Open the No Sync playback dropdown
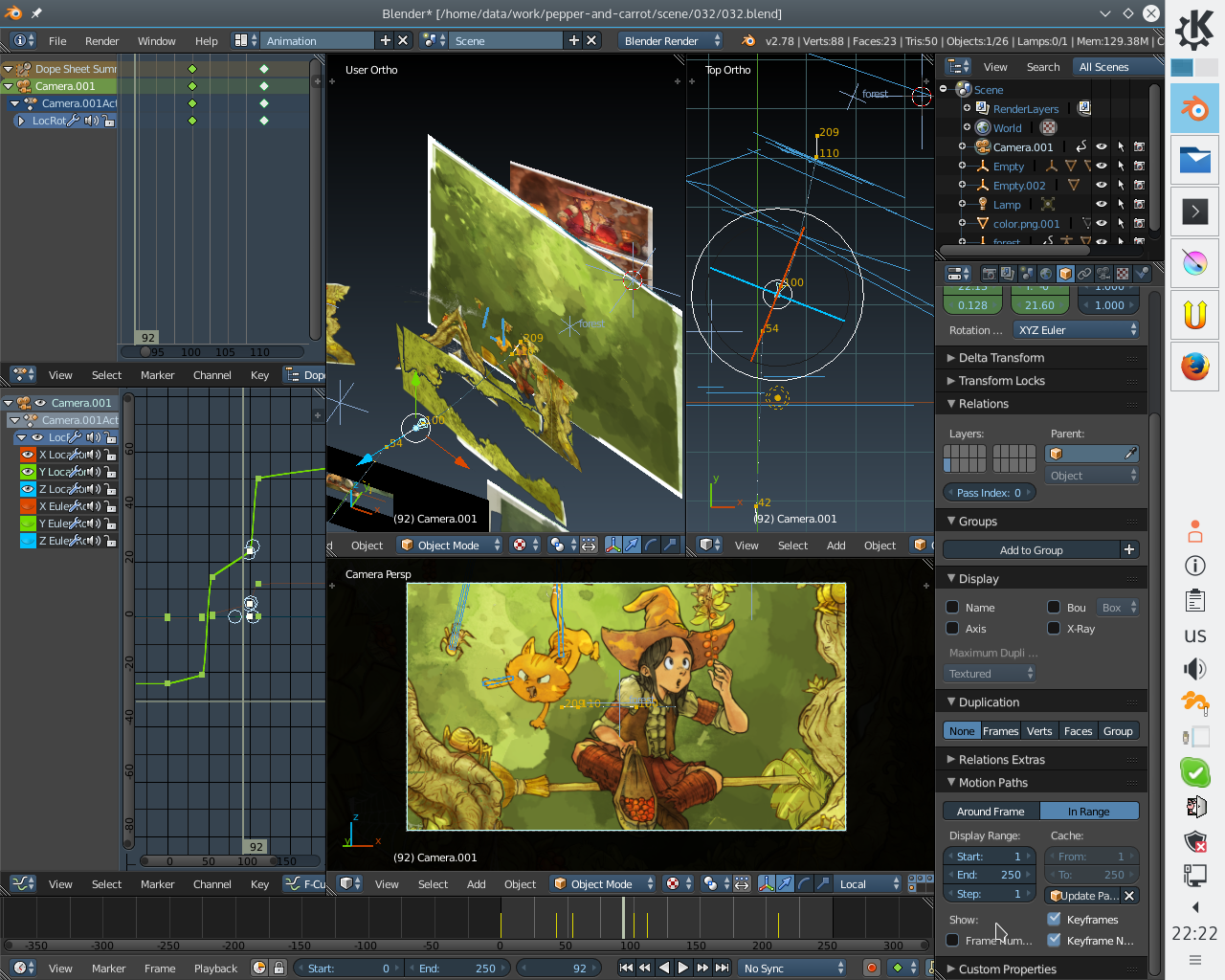 tap(793, 968)
